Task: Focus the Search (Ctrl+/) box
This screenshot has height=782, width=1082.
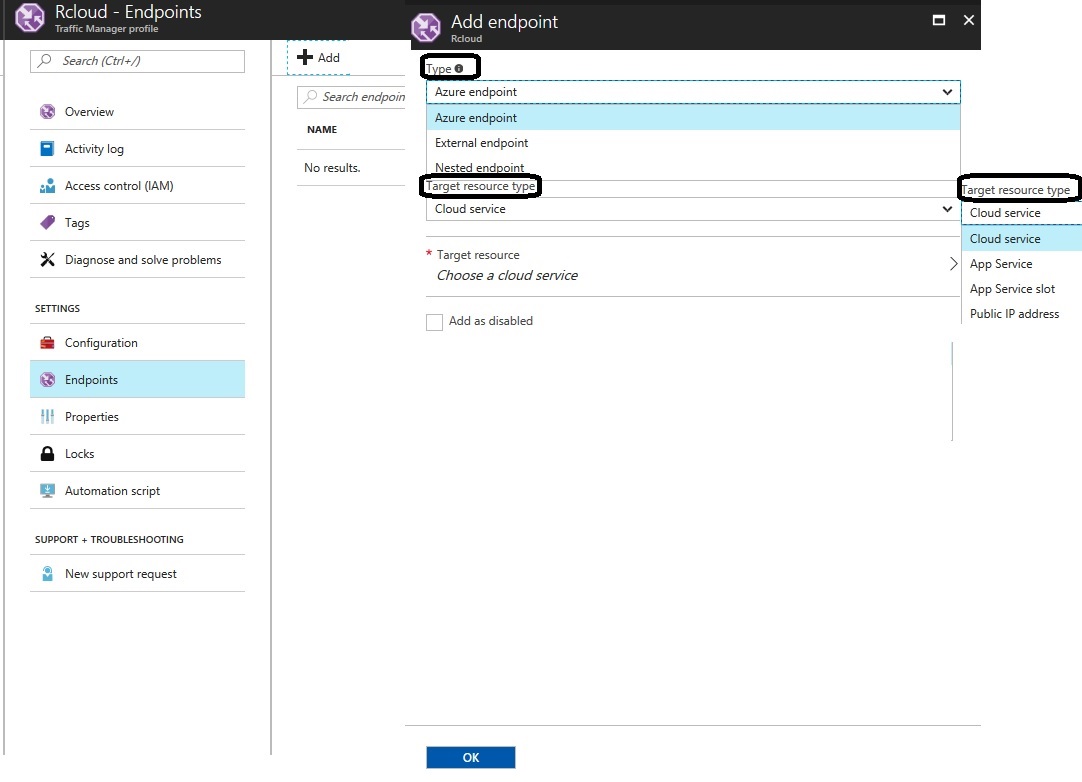Action: tap(138, 61)
